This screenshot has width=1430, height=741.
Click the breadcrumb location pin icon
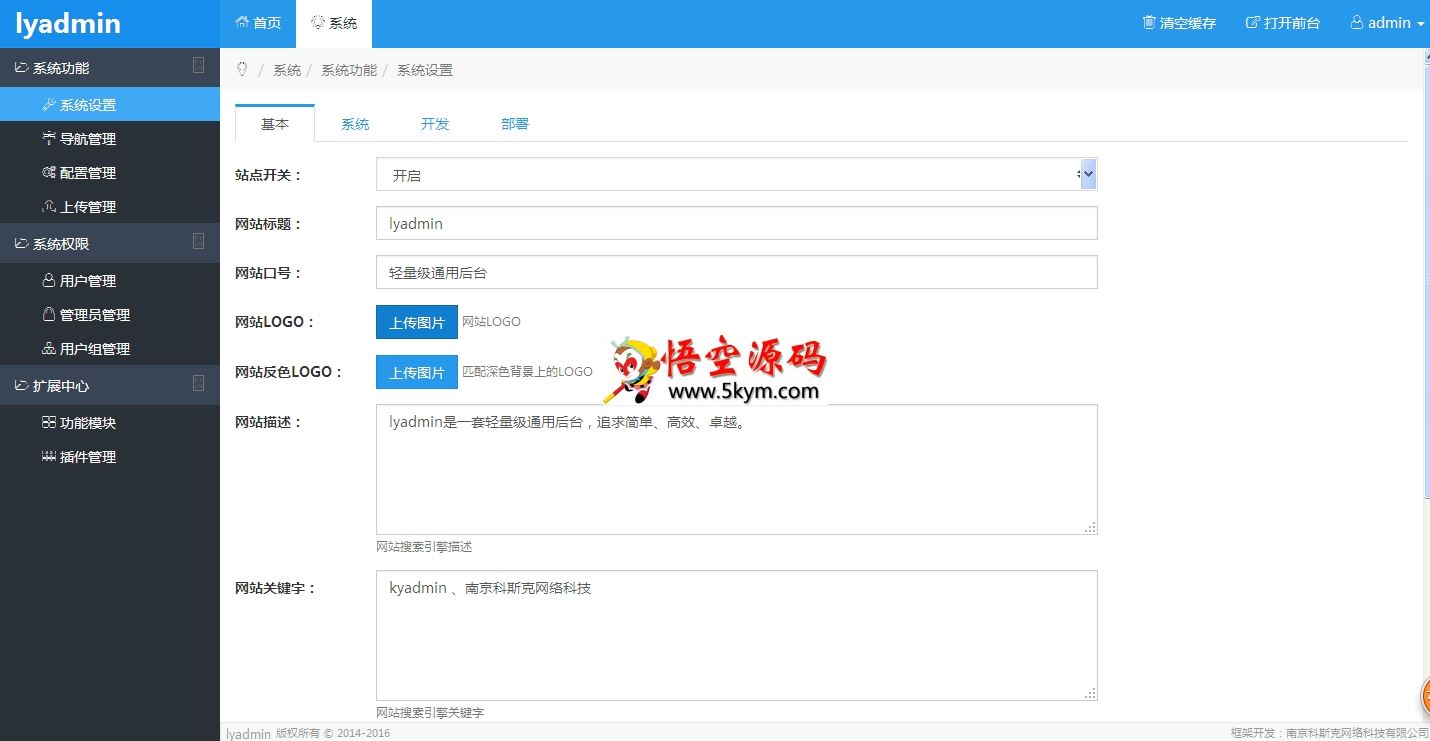(x=241, y=69)
